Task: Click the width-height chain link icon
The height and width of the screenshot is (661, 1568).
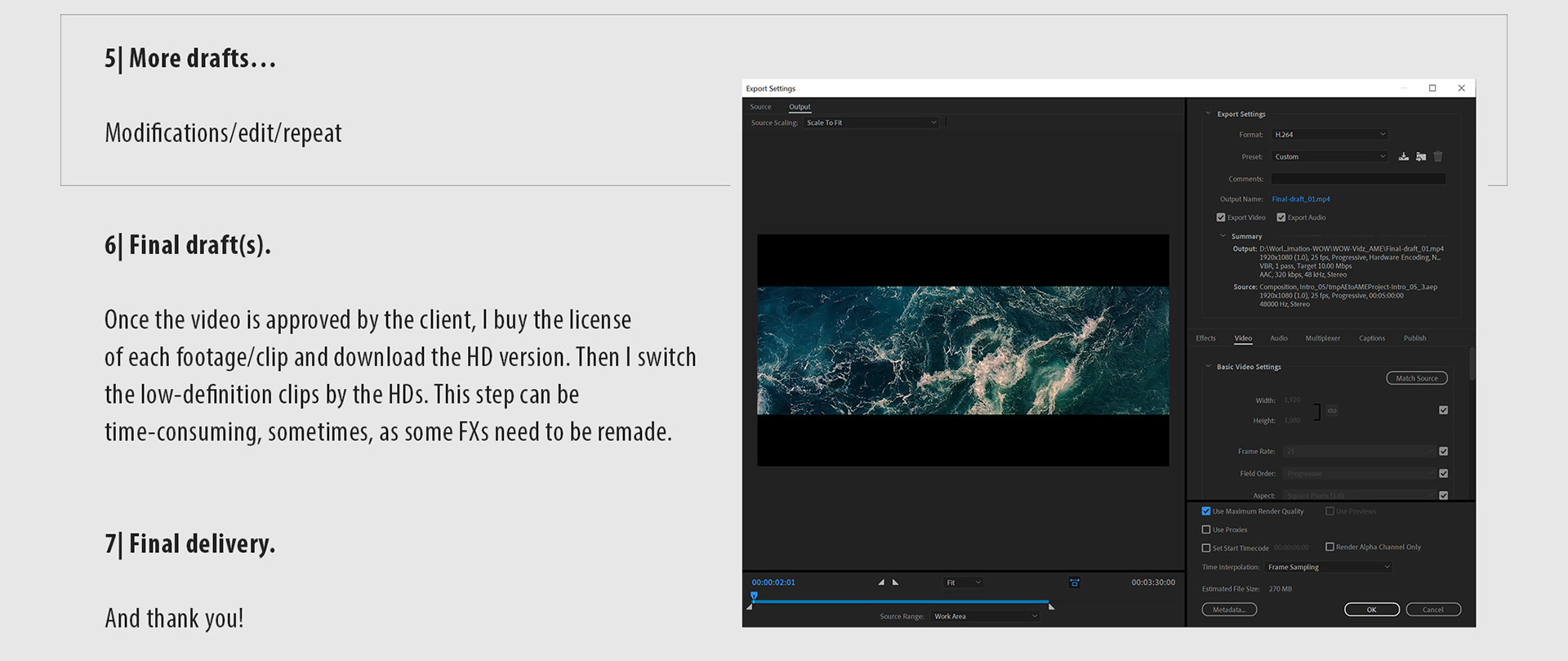Action: [x=1332, y=410]
